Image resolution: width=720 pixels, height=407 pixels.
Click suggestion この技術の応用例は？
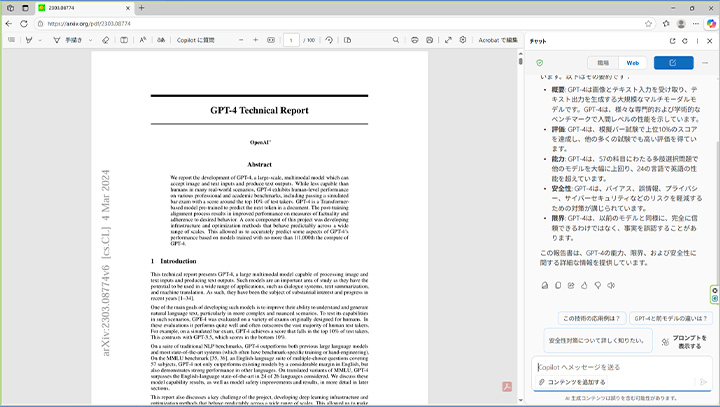tap(591, 318)
